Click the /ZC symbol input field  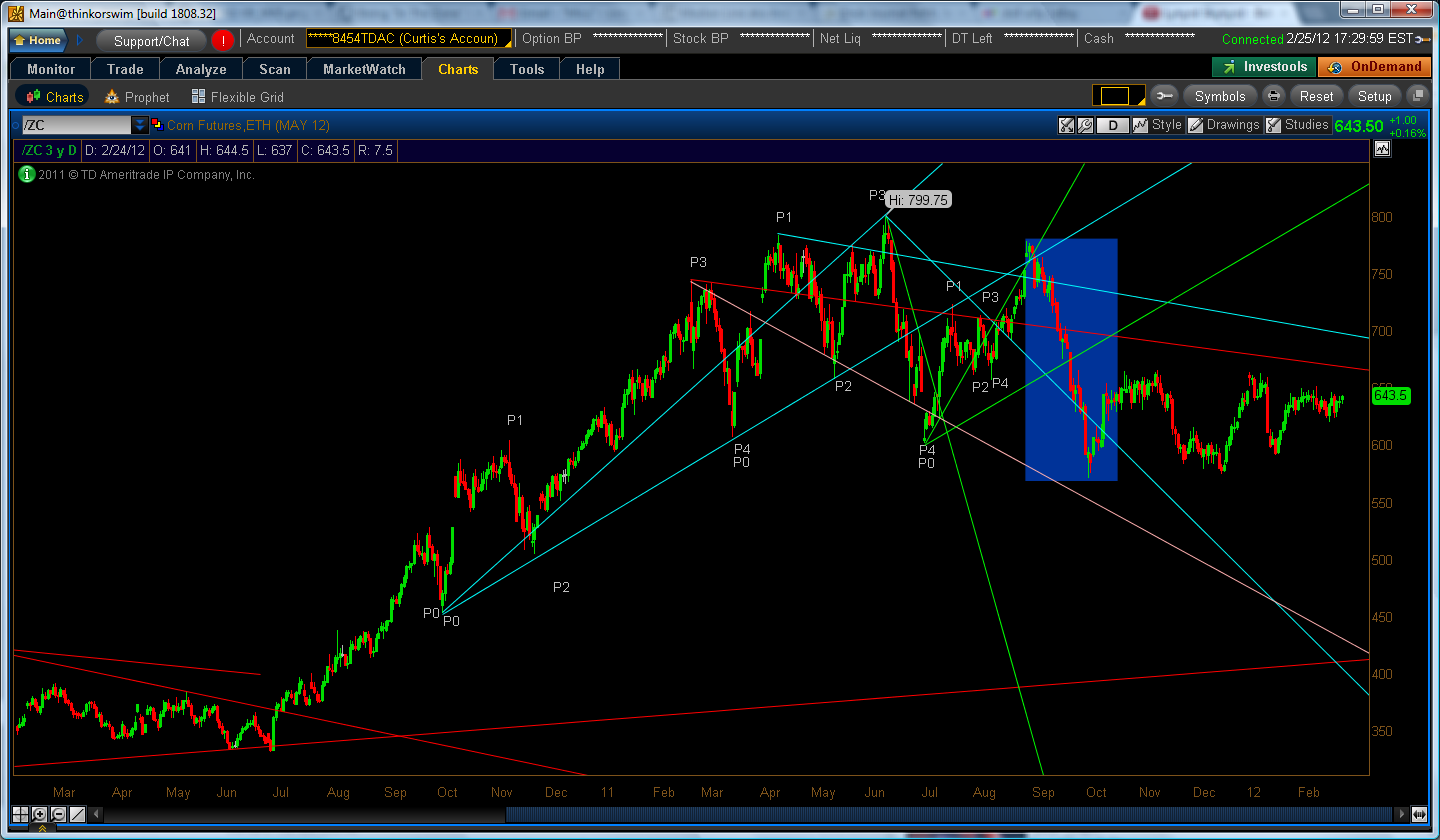pos(76,125)
